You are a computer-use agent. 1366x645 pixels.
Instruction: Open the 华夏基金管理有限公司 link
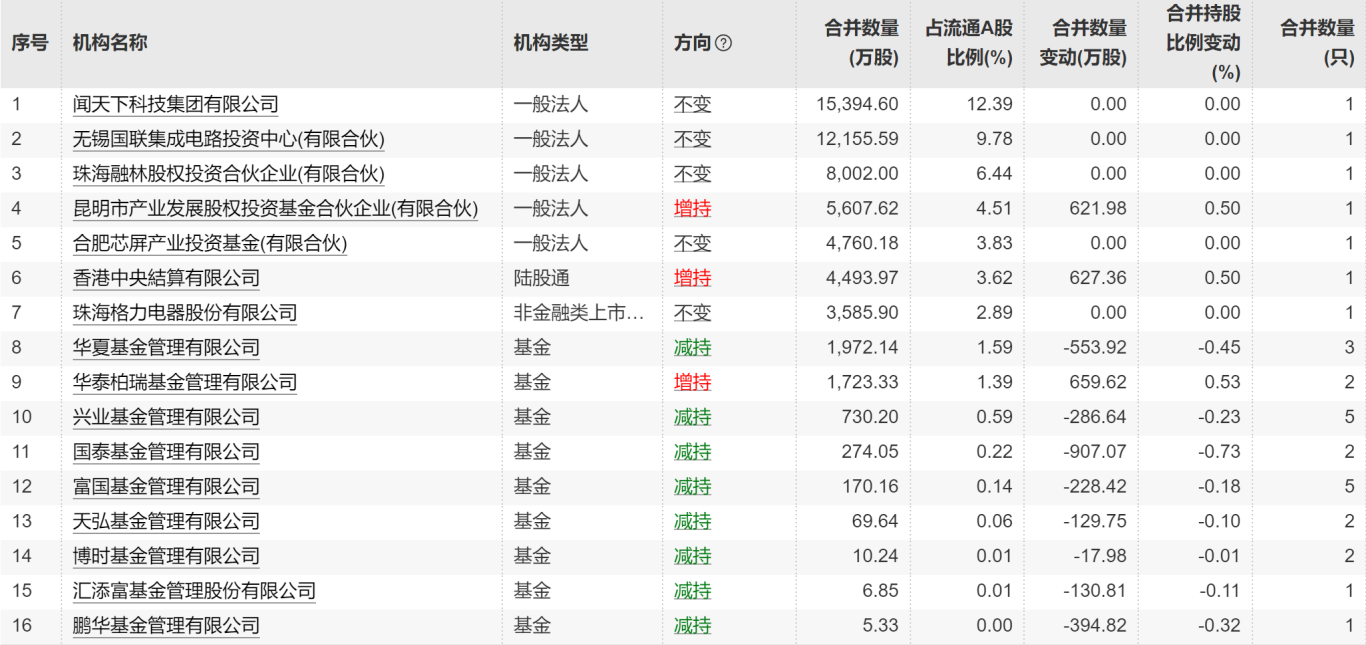coord(166,348)
